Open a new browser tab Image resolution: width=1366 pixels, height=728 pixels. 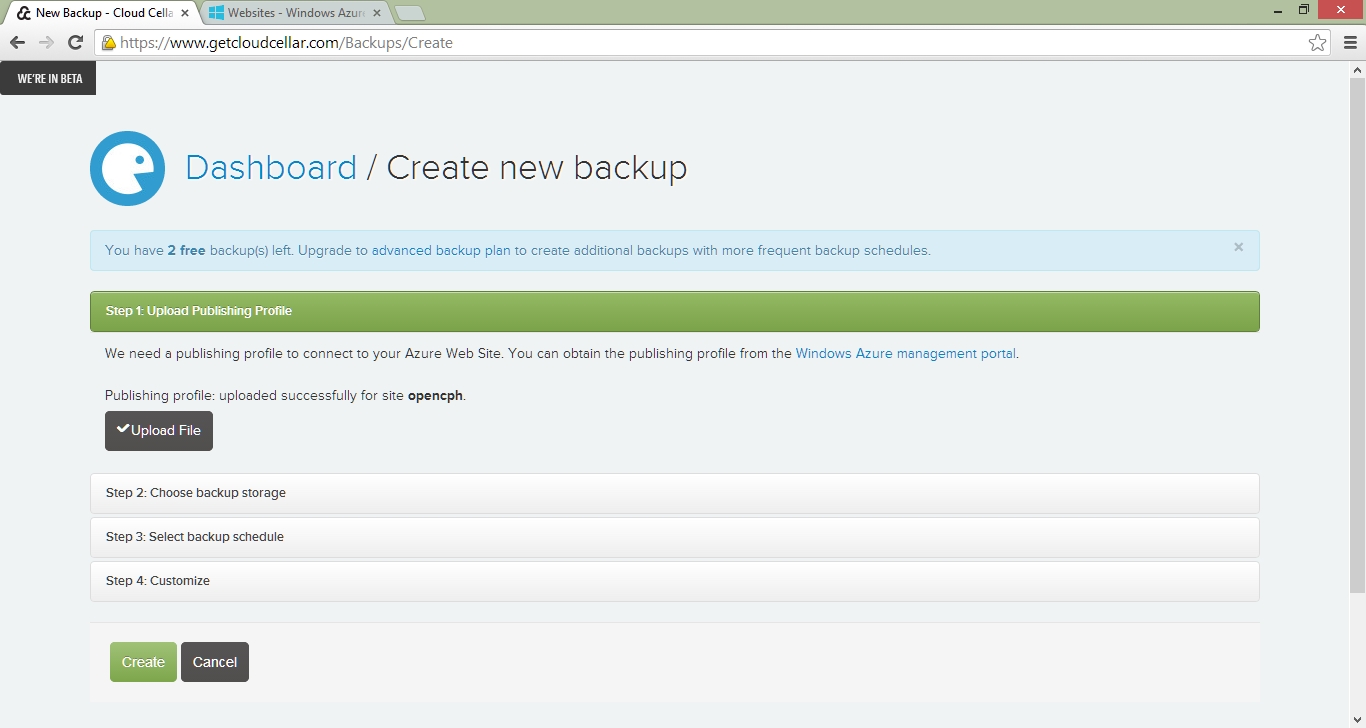[409, 13]
